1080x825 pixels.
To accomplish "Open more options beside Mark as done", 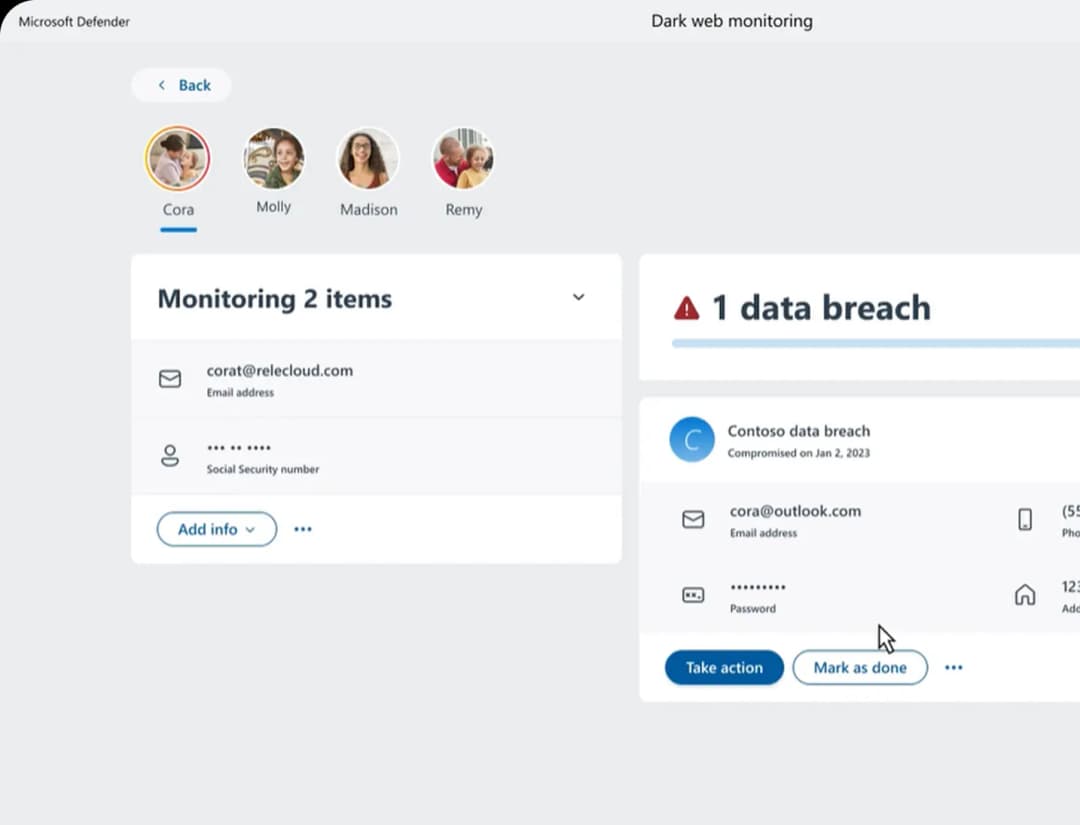I will pos(954,667).
